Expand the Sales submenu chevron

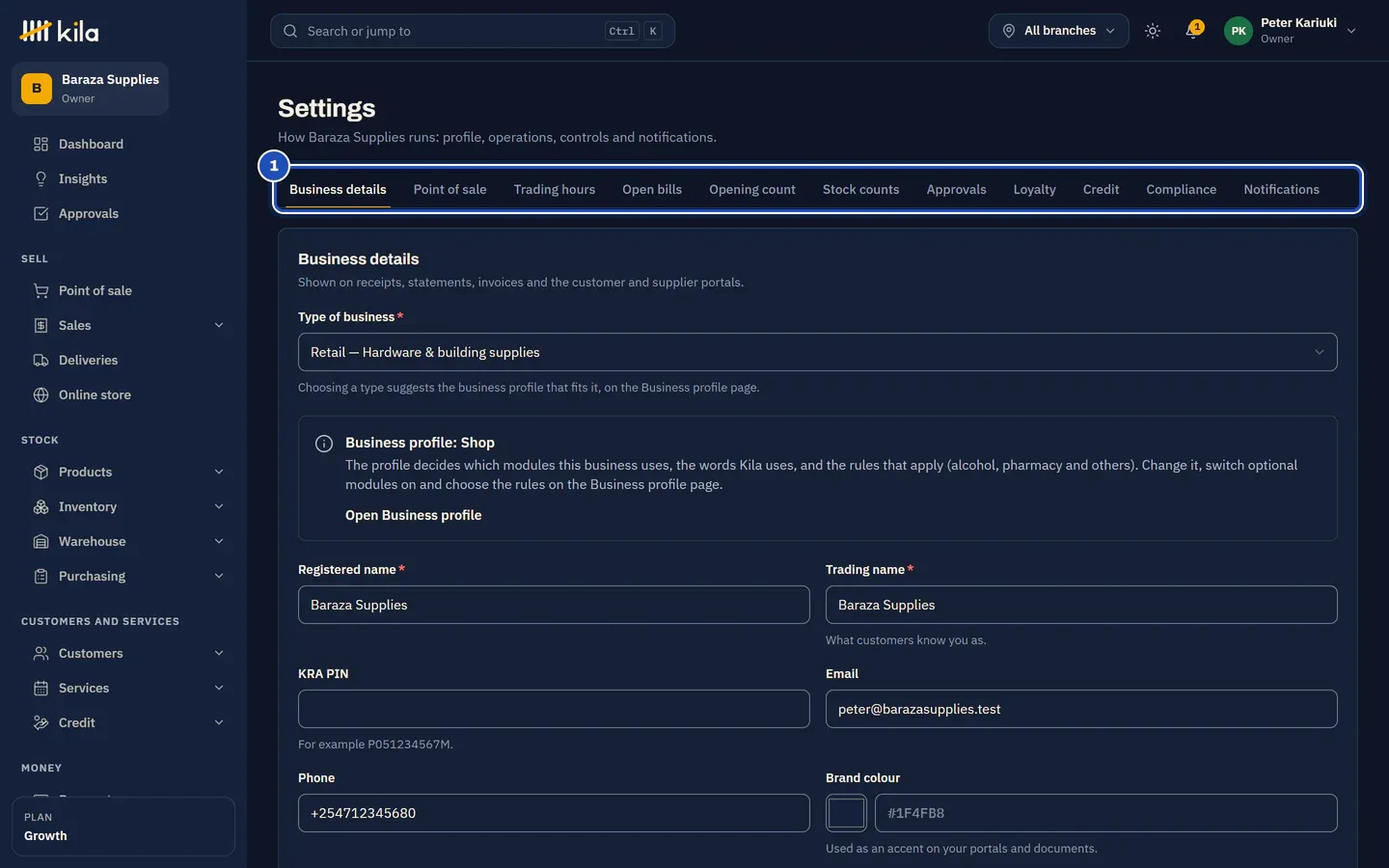click(219, 325)
